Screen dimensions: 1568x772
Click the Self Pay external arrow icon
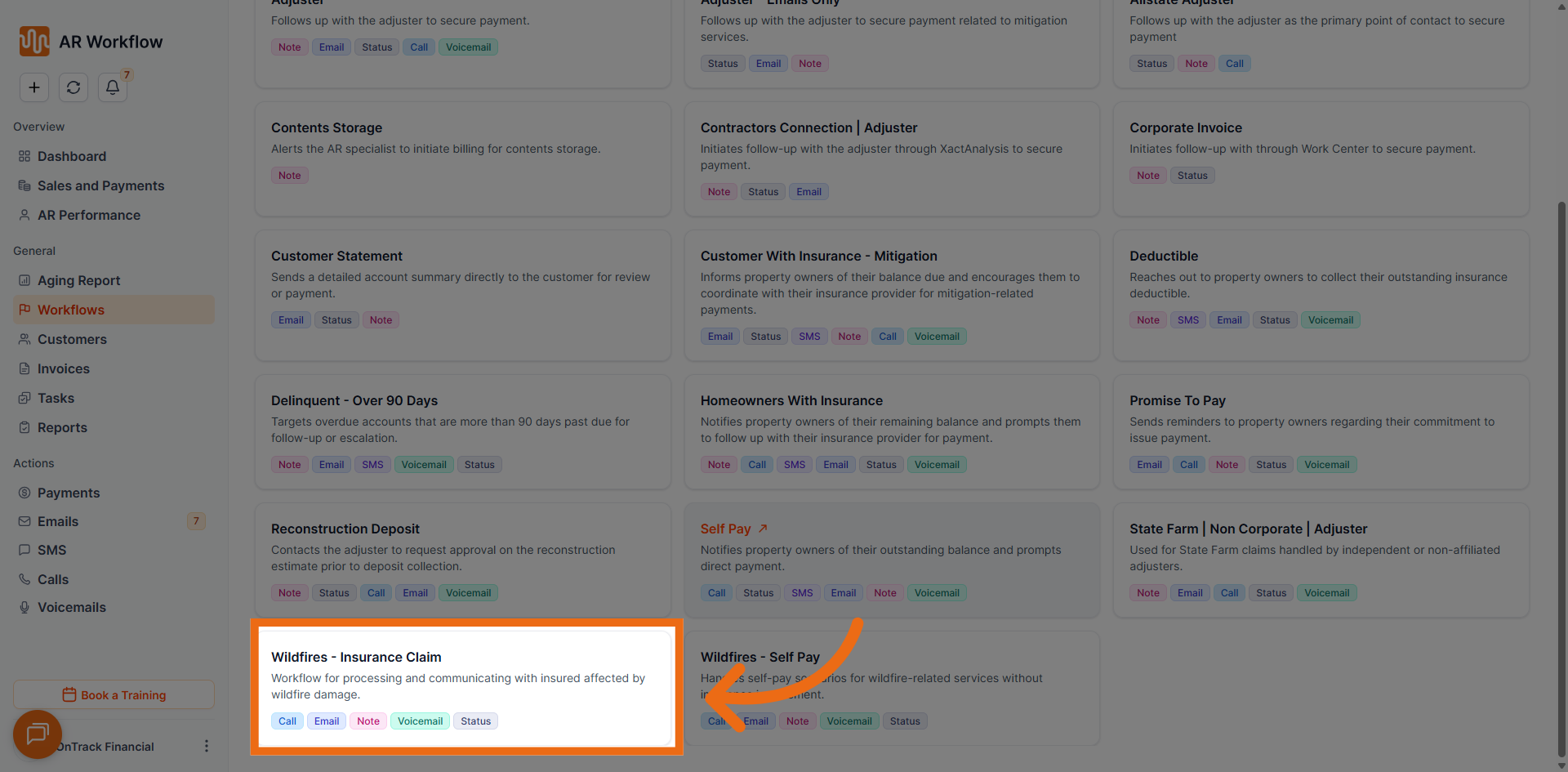[x=763, y=529]
